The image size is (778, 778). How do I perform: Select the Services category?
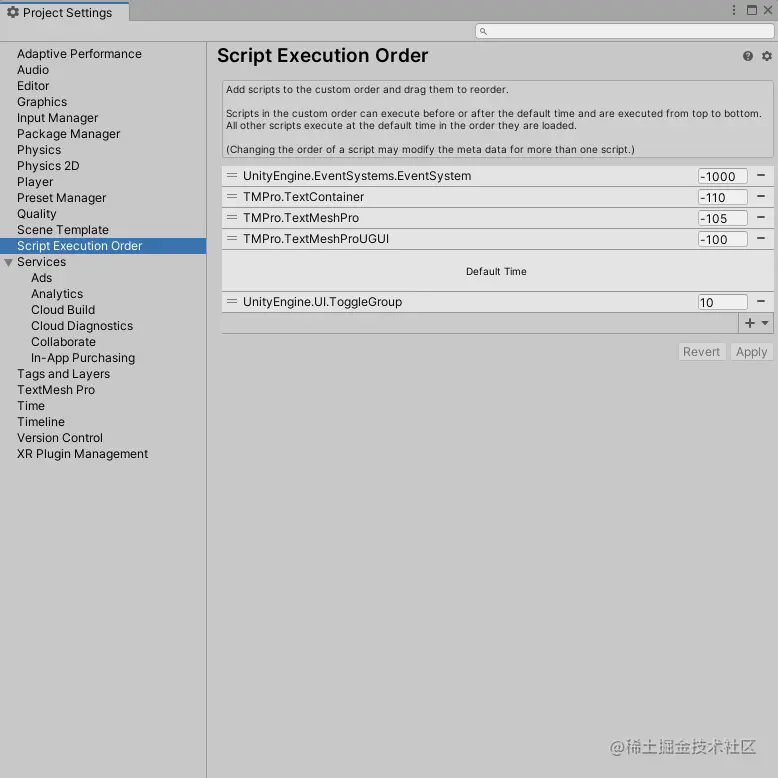[41, 261]
